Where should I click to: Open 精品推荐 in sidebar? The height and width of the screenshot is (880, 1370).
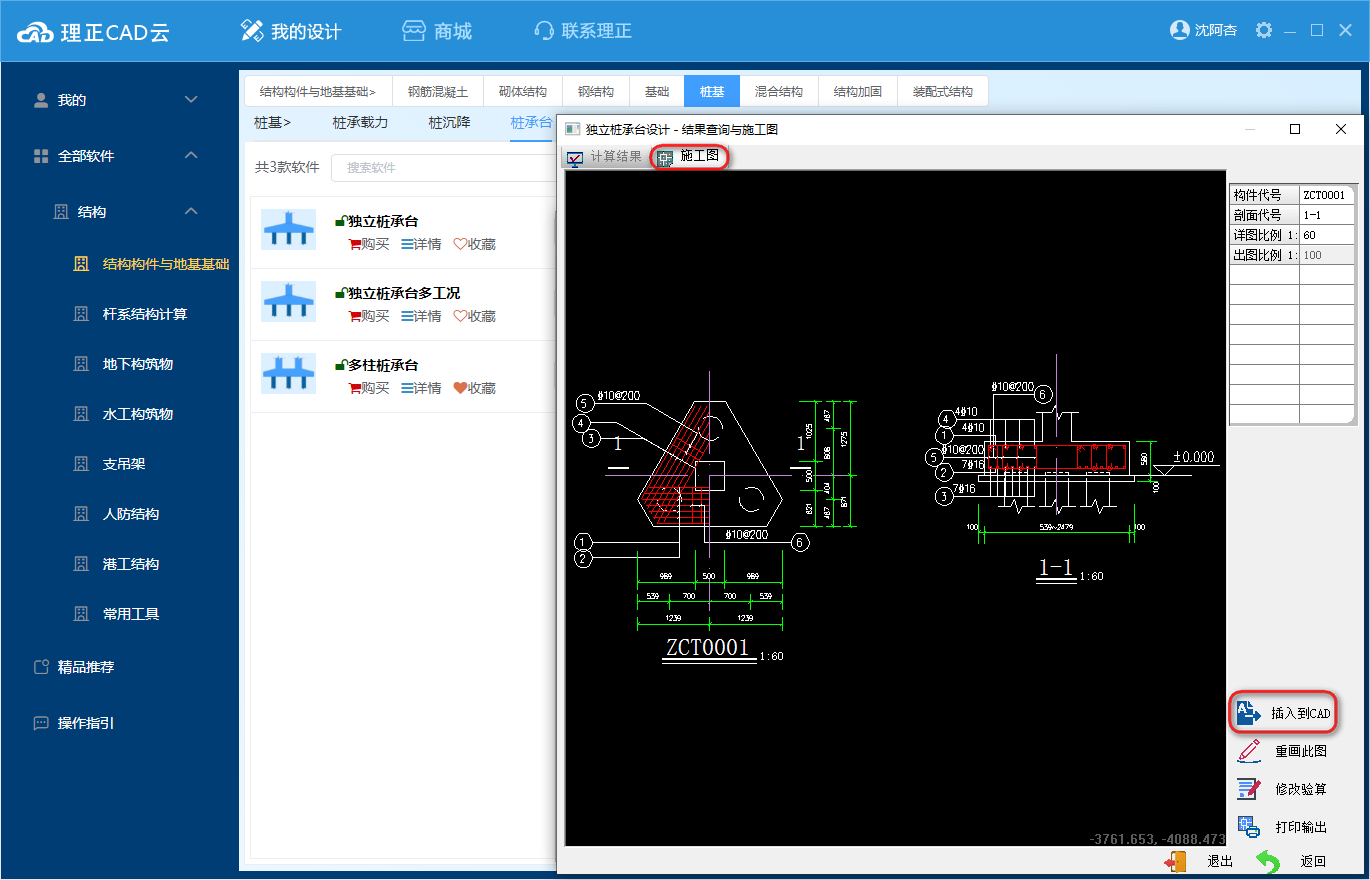pyautogui.click(x=86, y=667)
